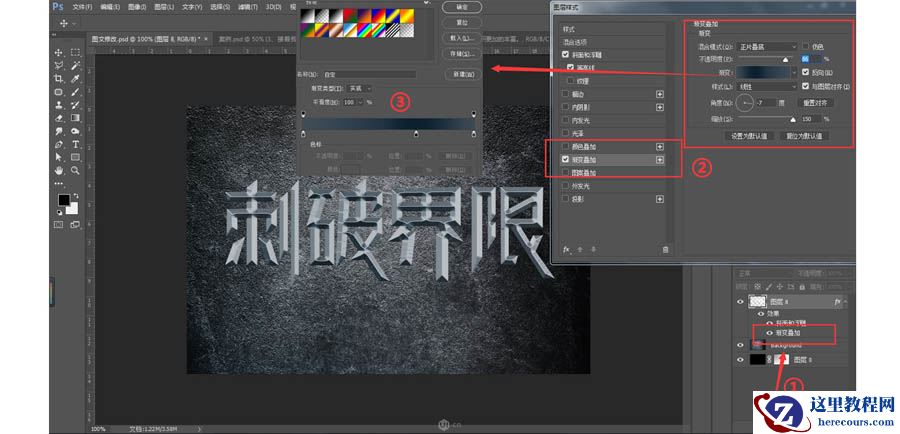Add another 描边 effect plus button
Screen dimensions: 900x434
tap(660, 94)
